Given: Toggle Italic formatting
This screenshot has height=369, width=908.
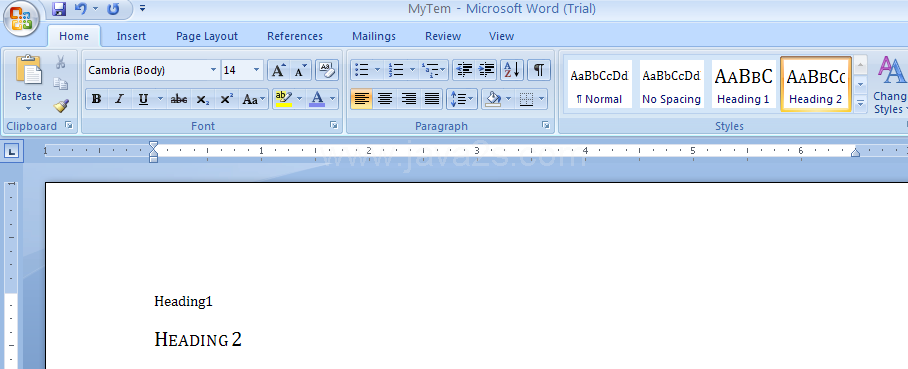Looking at the screenshot, I should point(119,99).
